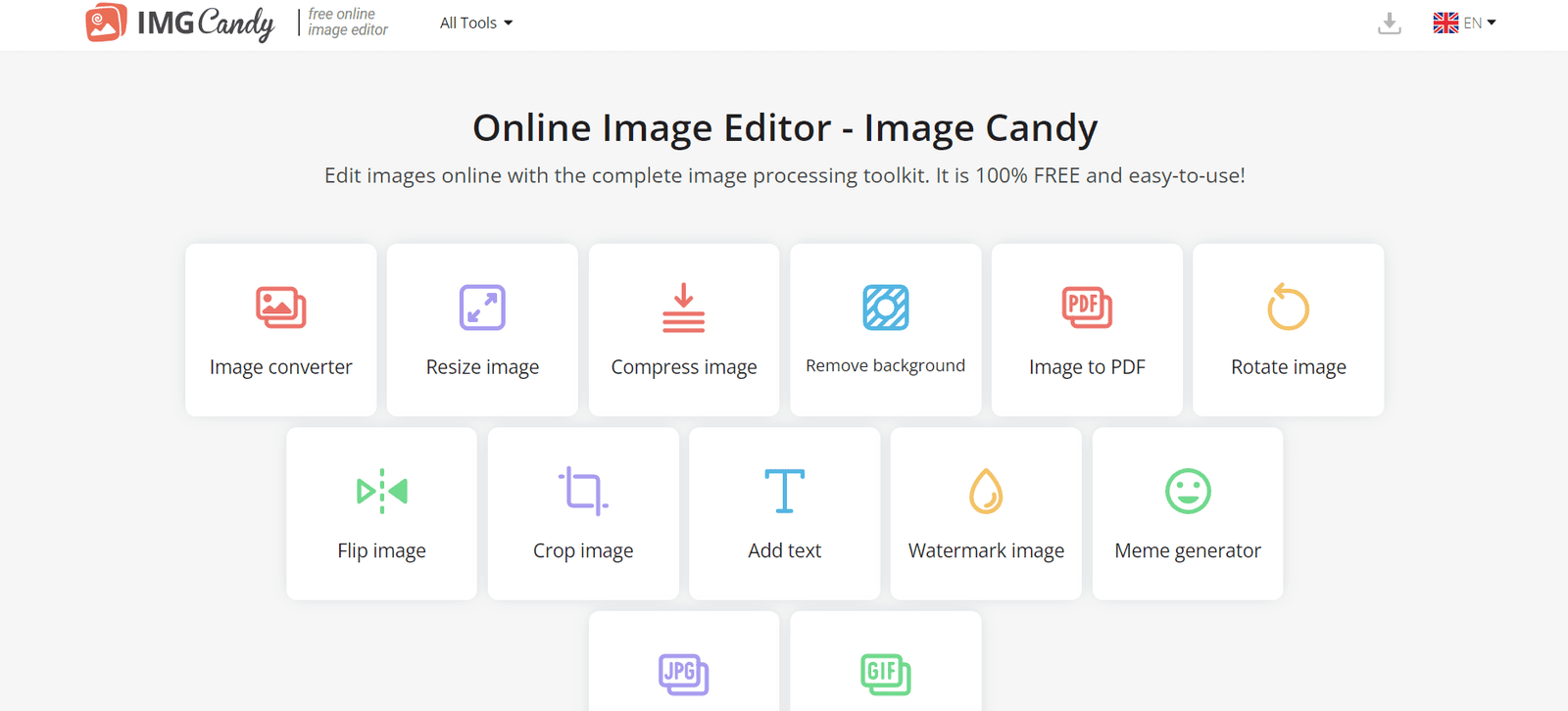
Task: Click the IMG Candy logo
Action: point(180,23)
